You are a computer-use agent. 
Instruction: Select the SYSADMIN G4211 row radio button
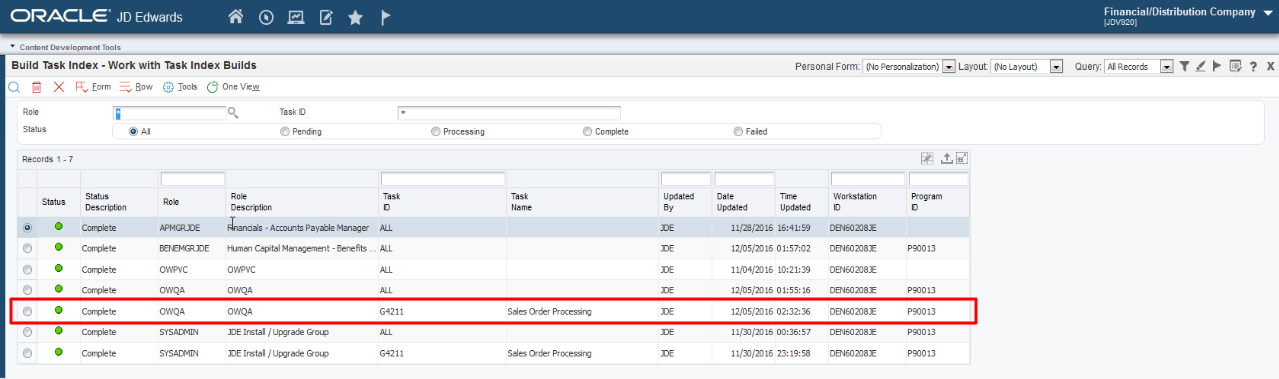[27, 353]
